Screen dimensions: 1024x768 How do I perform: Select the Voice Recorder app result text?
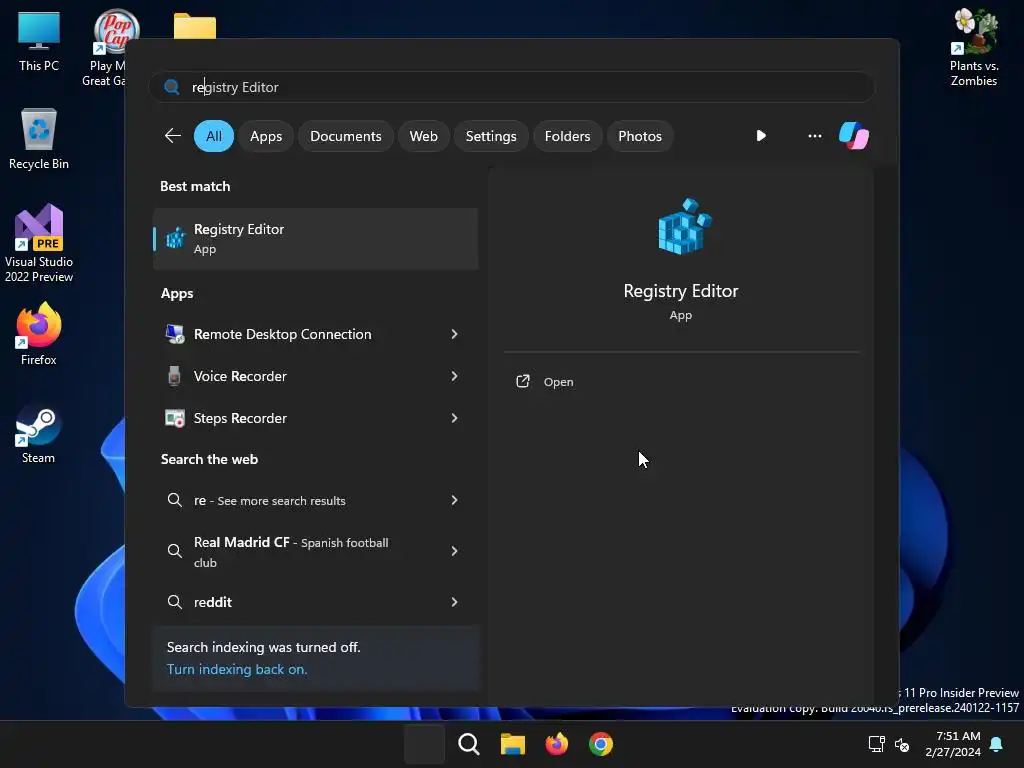[240, 376]
